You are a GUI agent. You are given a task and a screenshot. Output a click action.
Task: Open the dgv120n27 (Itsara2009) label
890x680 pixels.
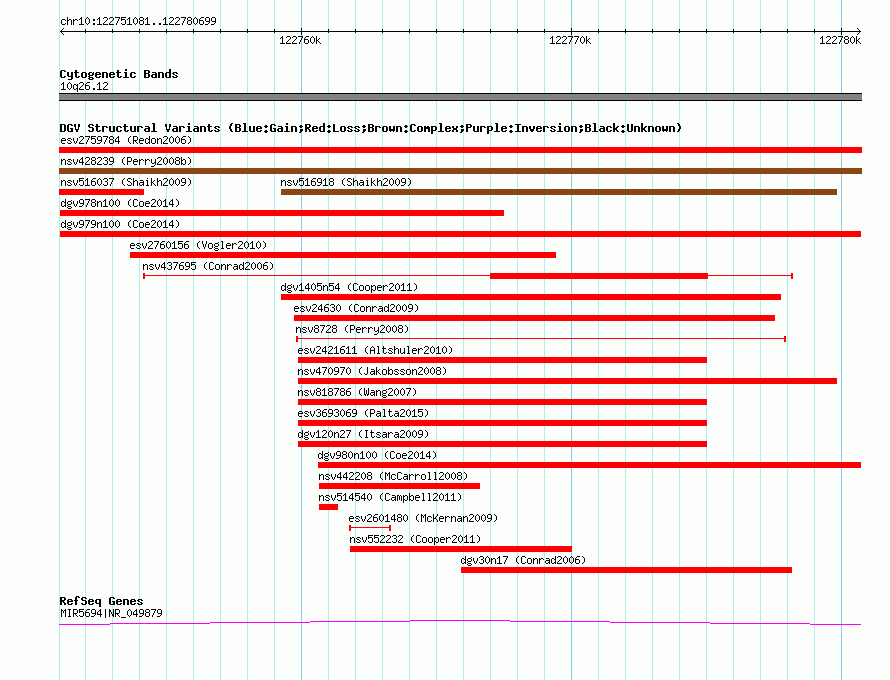(x=363, y=434)
